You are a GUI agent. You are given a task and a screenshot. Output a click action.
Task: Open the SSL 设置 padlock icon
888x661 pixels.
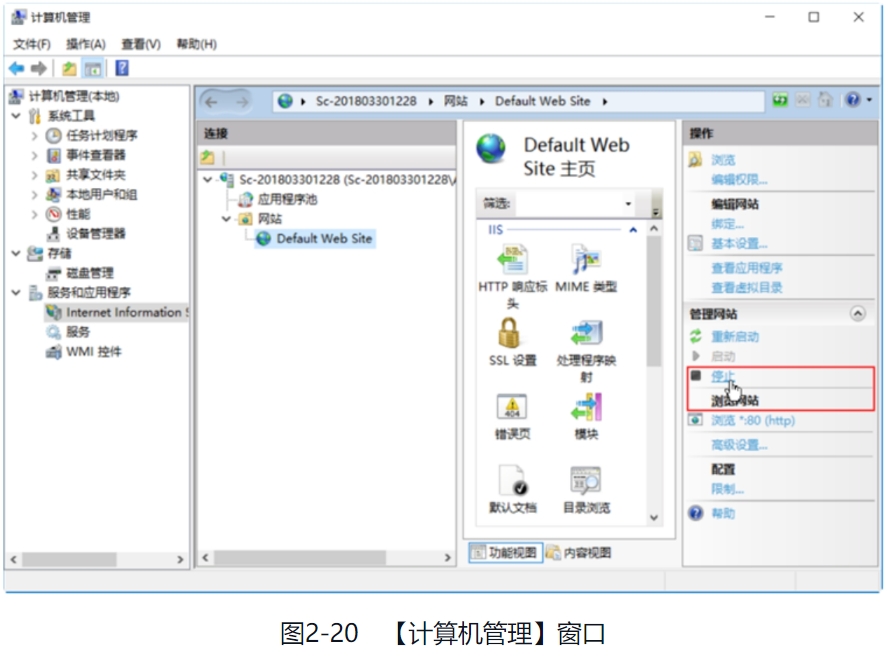(x=512, y=333)
